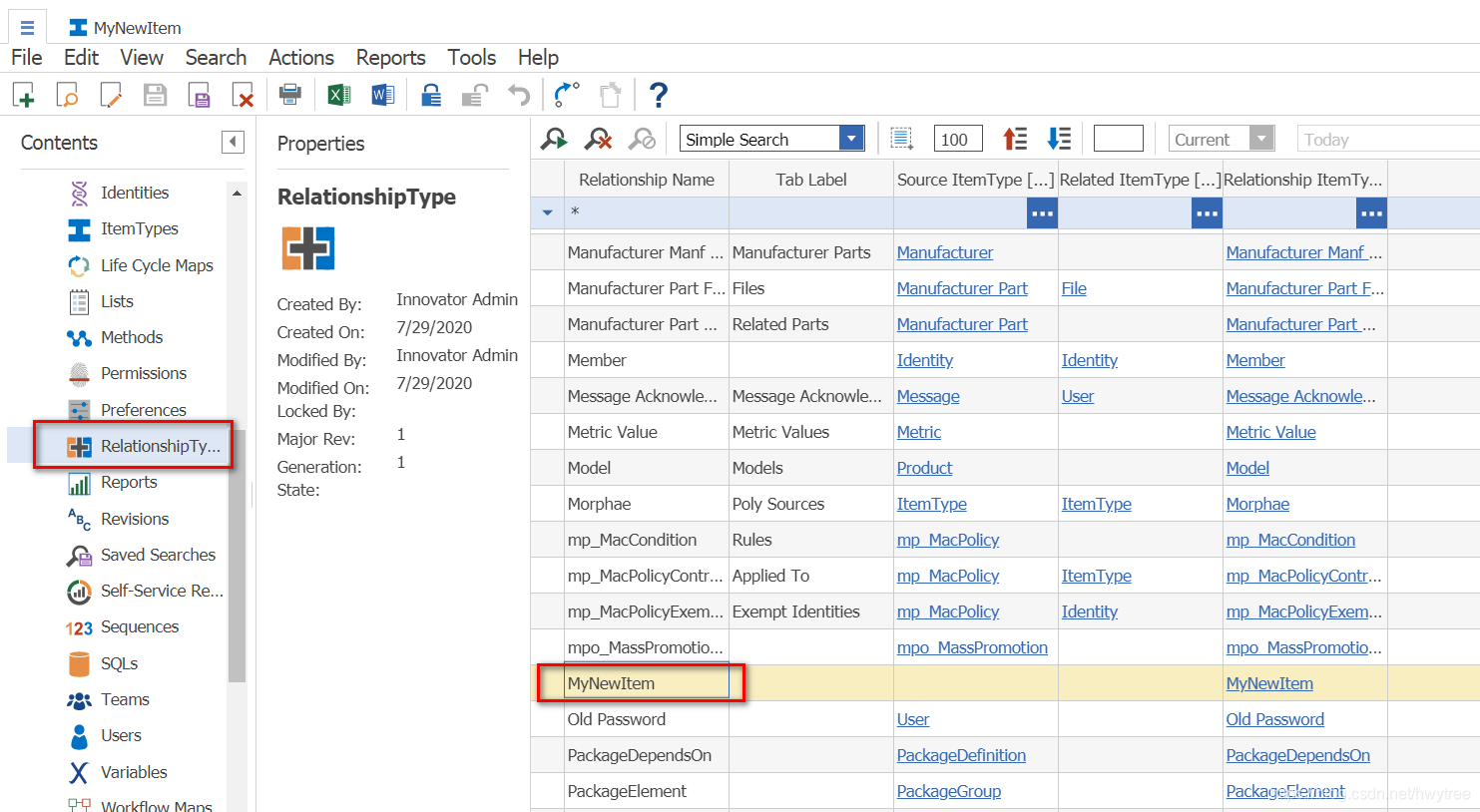
Task: Select Users in Contents tree
Action: [x=121, y=735]
